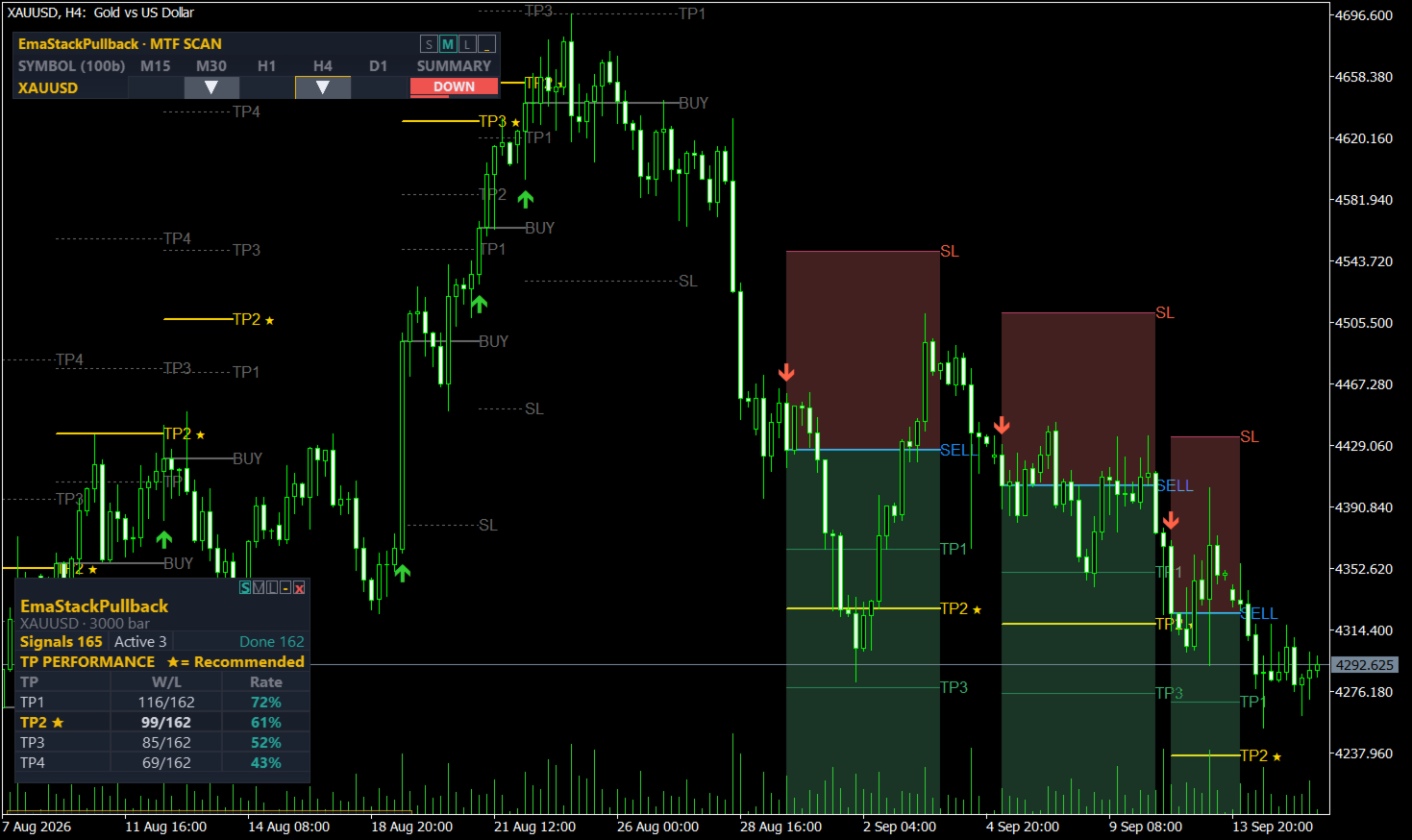Select the TP2 starred row in TP performance
Viewport: 1412px width, 840px height.
(x=162, y=722)
